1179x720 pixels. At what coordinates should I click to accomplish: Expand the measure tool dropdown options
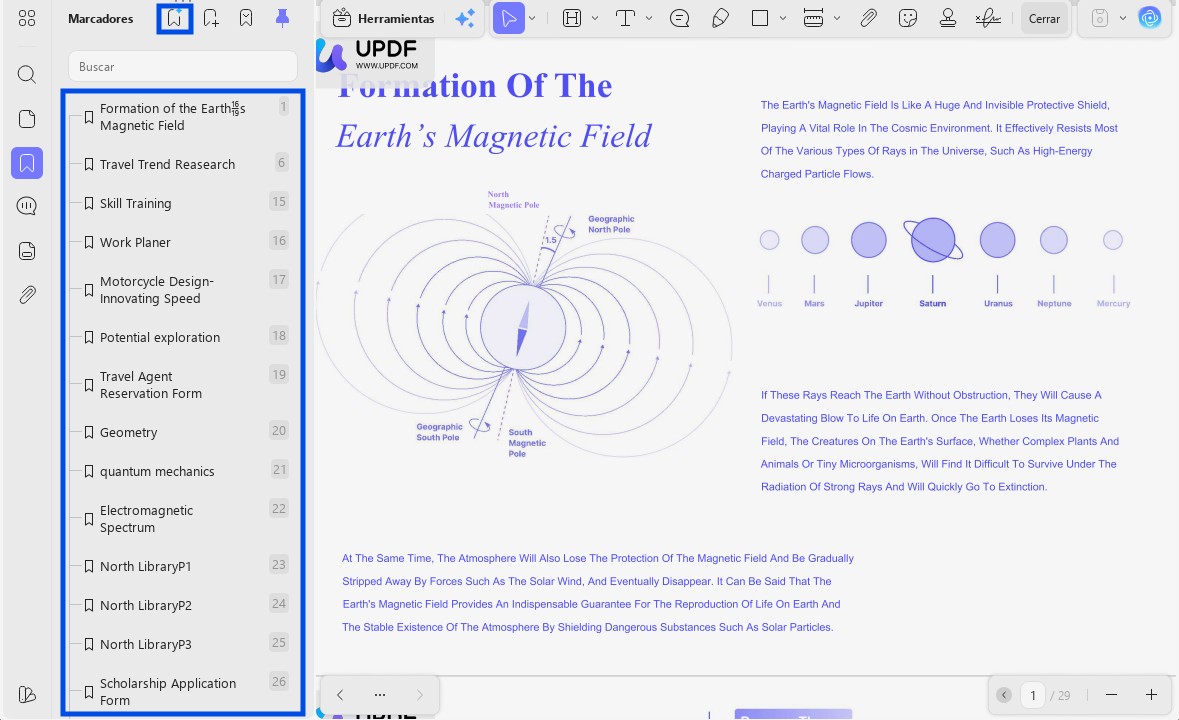[837, 18]
